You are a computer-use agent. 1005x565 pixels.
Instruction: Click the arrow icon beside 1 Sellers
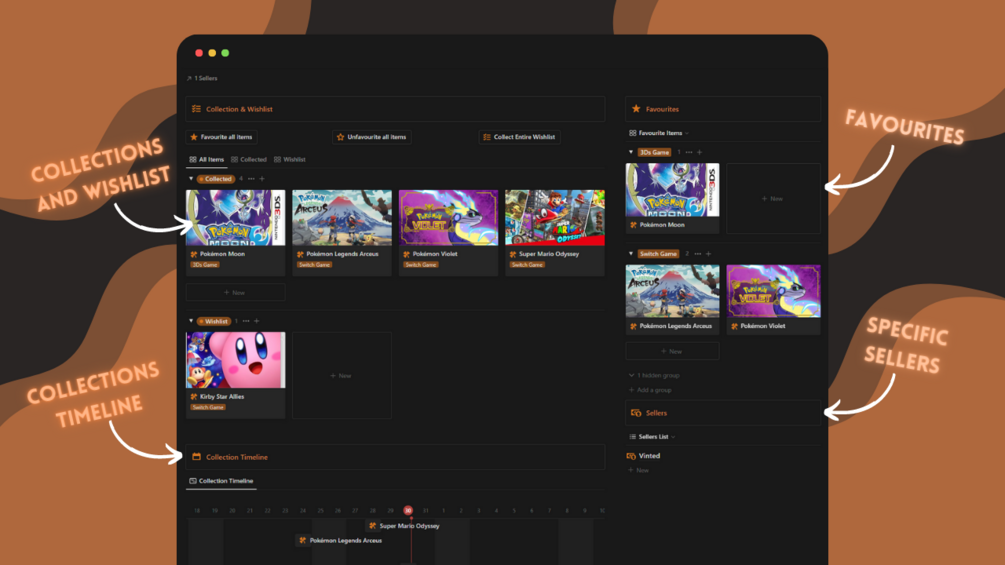(x=189, y=78)
